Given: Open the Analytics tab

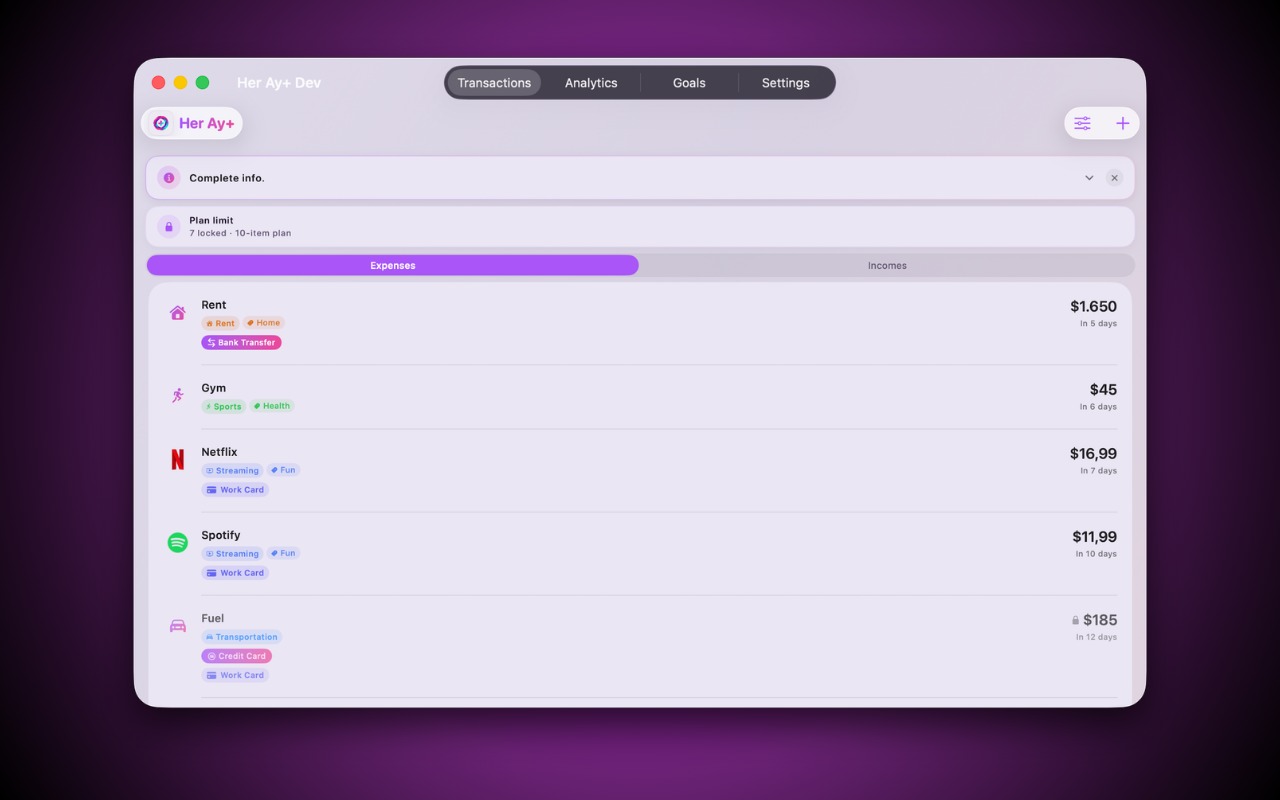Looking at the screenshot, I should pos(591,83).
